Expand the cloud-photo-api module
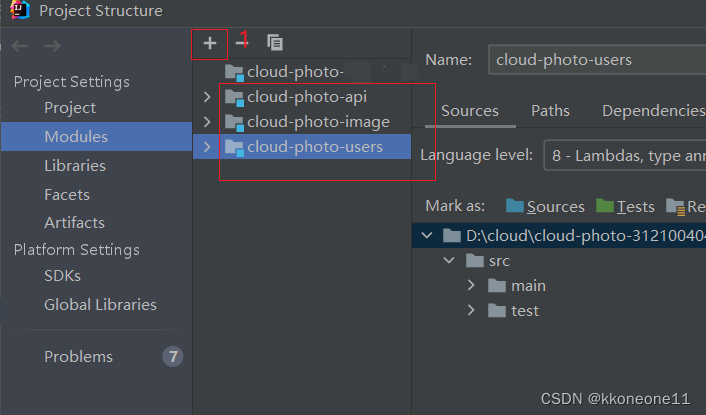 [207, 97]
